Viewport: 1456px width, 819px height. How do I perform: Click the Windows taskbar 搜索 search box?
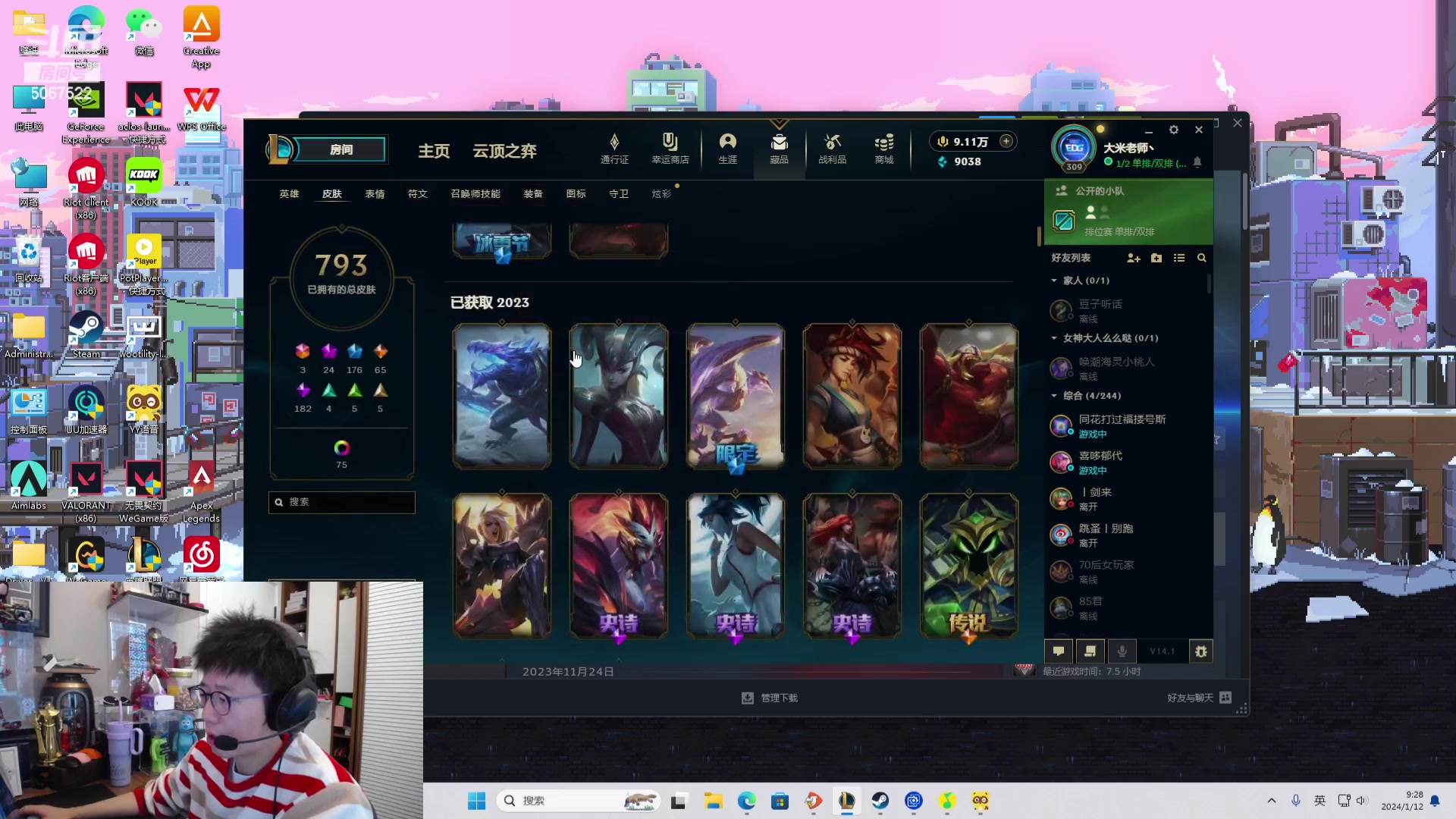click(x=579, y=801)
